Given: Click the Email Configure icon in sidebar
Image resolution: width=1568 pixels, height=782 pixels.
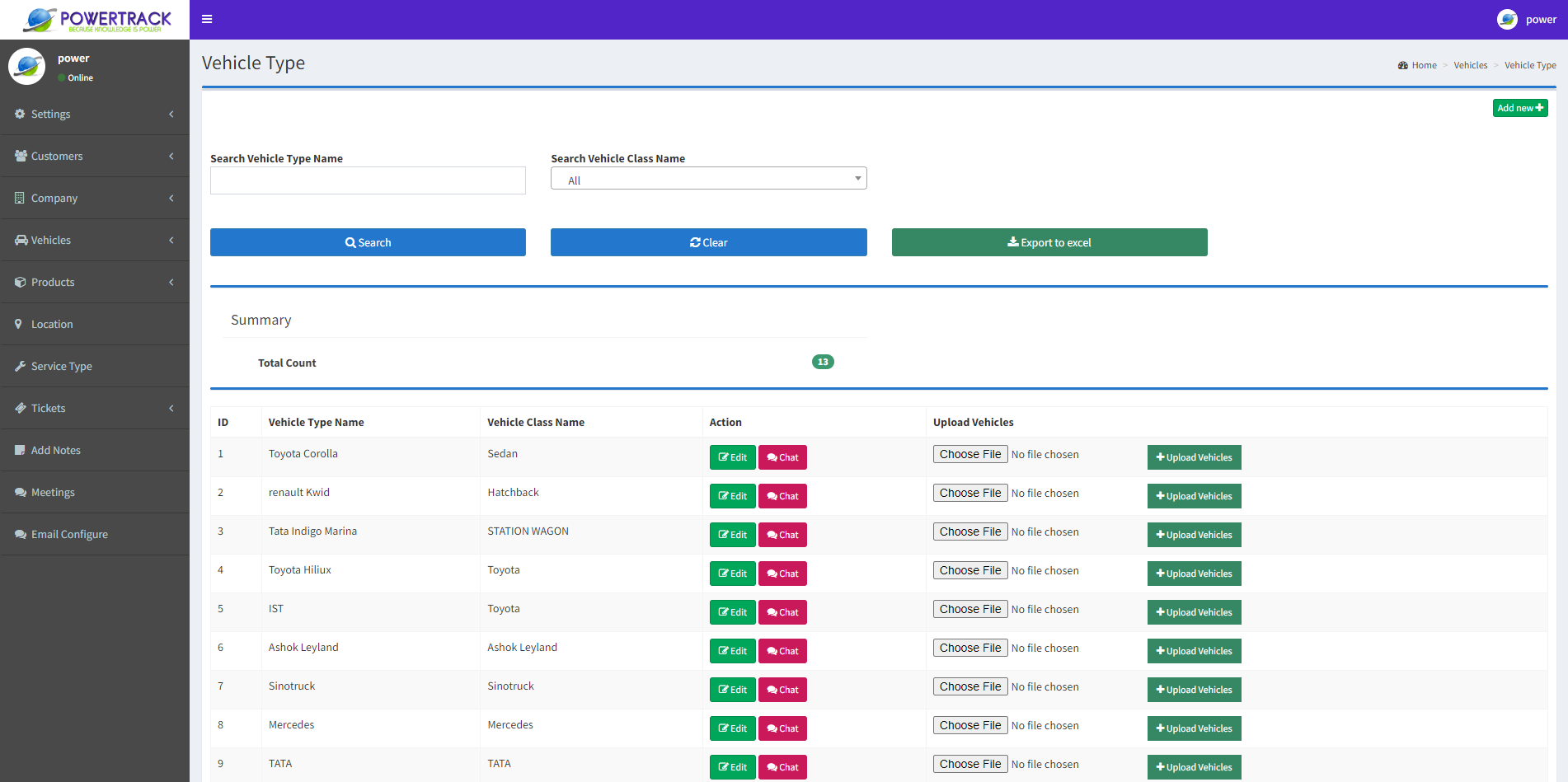Looking at the screenshot, I should click(x=20, y=534).
